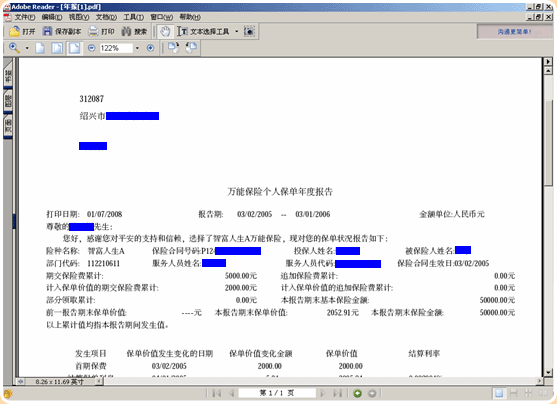Click the 搜索 binoculars search icon
This screenshot has height=404, width=557.
click(x=126, y=31)
